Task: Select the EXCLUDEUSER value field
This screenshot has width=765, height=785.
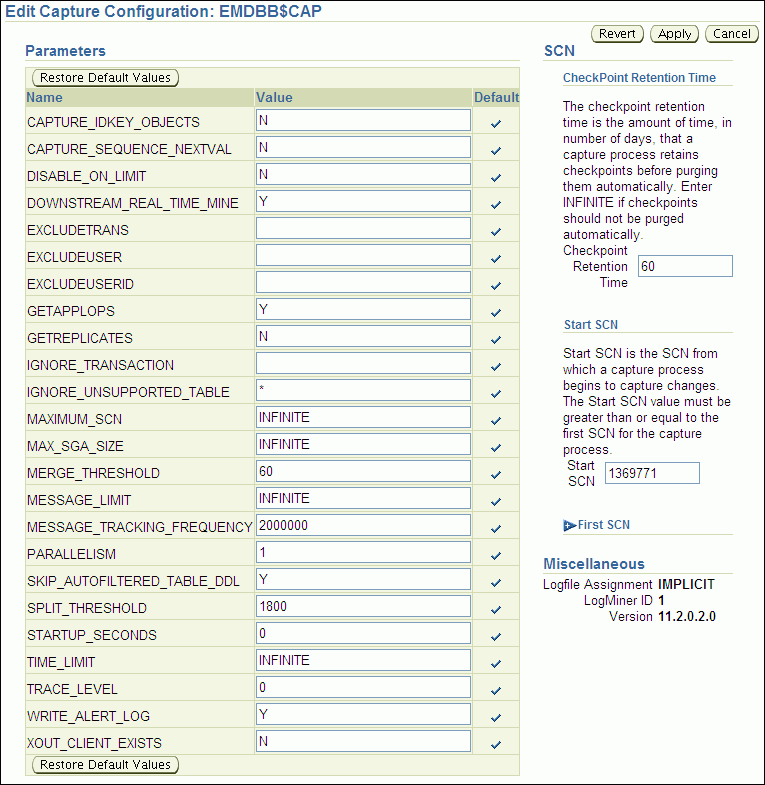Action: [363, 255]
